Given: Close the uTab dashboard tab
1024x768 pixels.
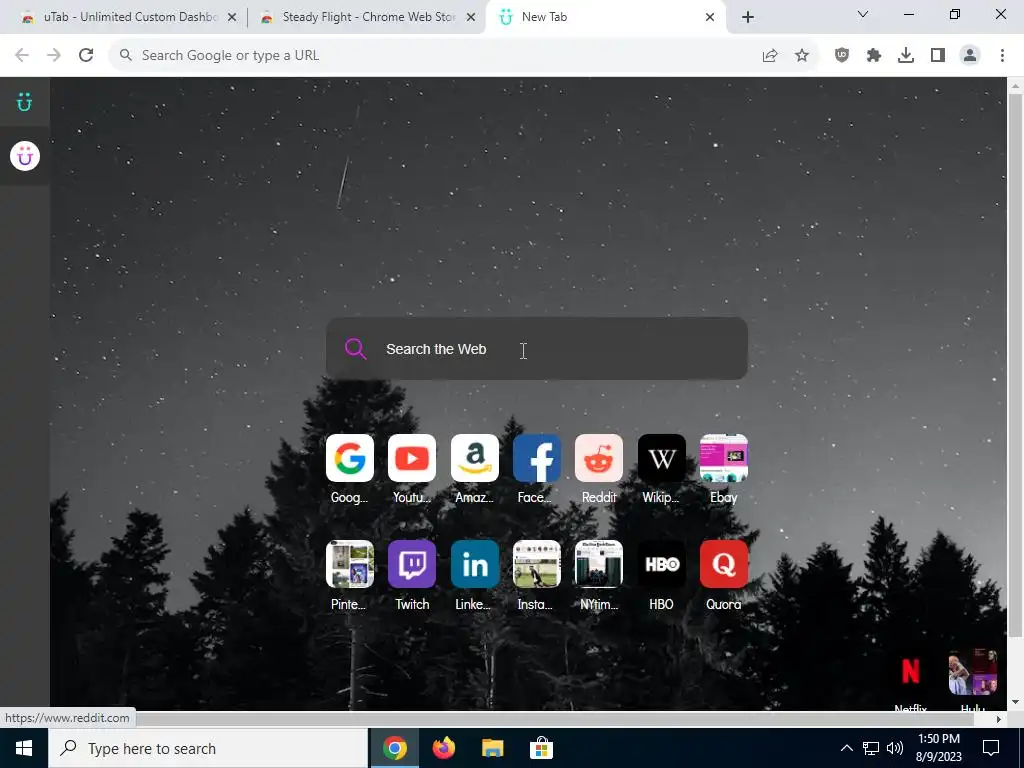Looking at the screenshot, I should (x=232, y=18).
